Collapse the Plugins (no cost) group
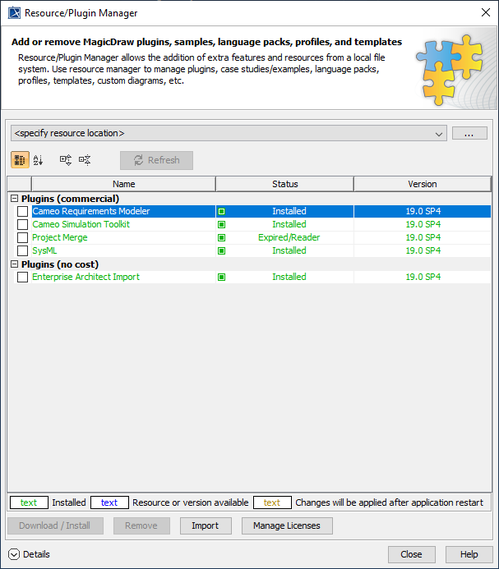The width and height of the screenshot is (499, 569). pos(14,264)
